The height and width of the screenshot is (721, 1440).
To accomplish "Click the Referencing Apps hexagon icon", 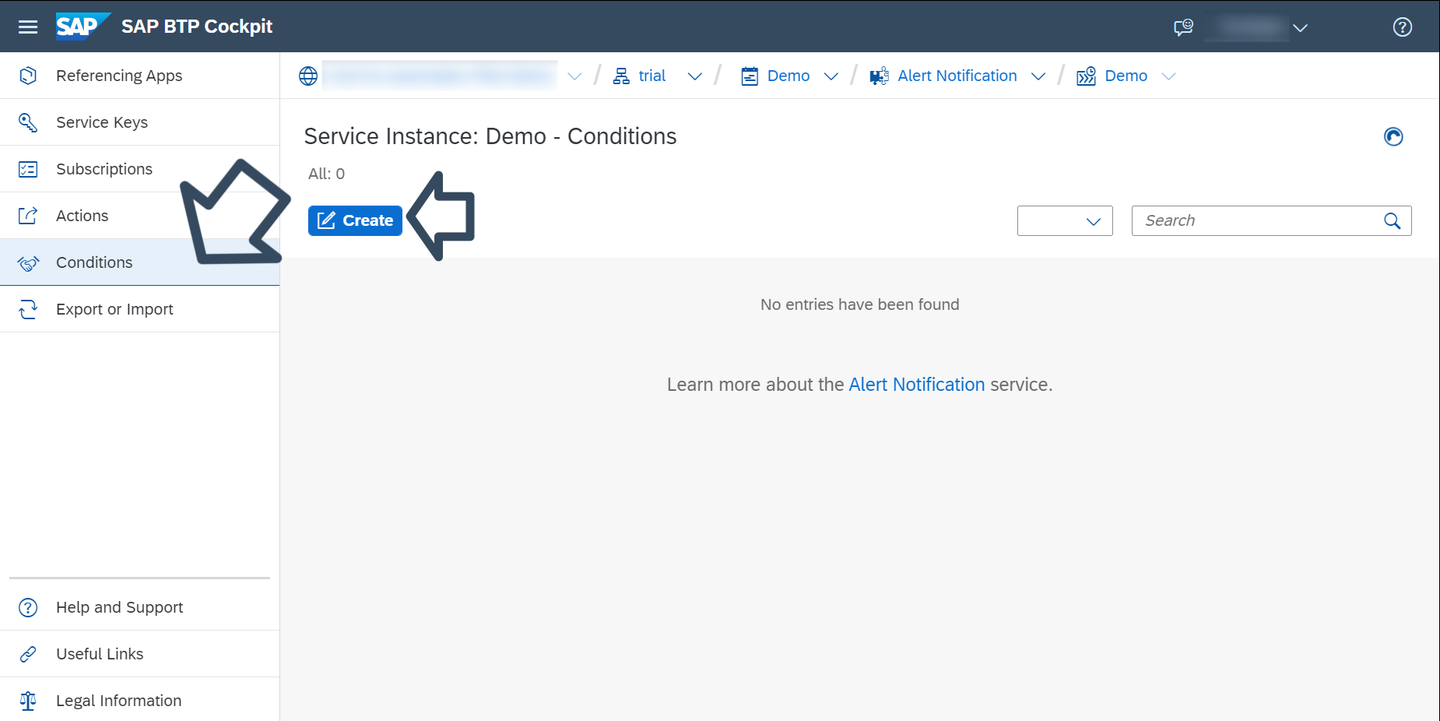I will click(x=28, y=76).
